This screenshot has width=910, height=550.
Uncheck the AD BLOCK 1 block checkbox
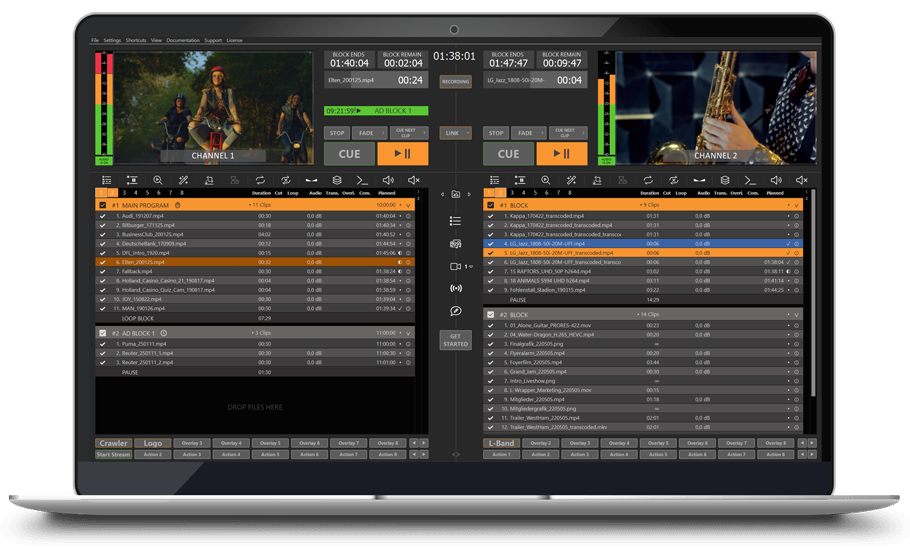(x=102, y=332)
